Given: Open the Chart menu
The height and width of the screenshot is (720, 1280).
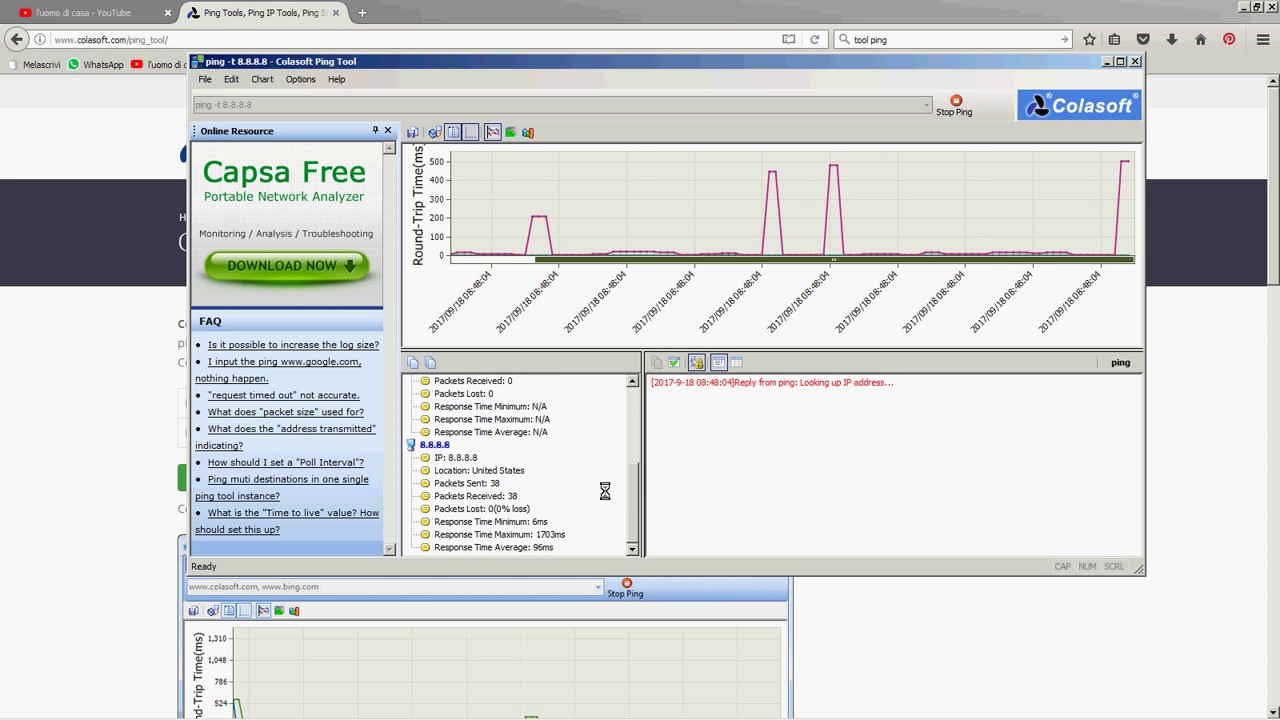Looking at the screenshot, I should pos(262,79).
